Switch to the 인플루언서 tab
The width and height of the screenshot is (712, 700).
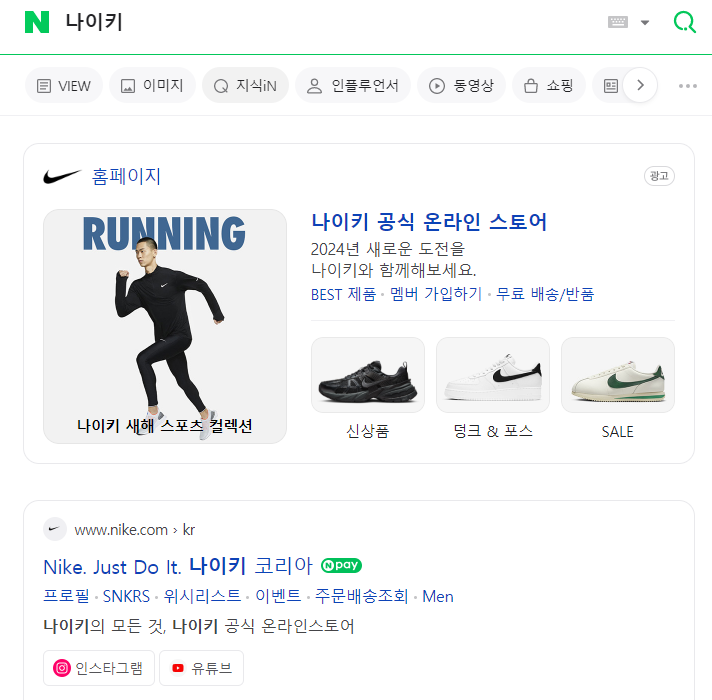pos(353,85)
